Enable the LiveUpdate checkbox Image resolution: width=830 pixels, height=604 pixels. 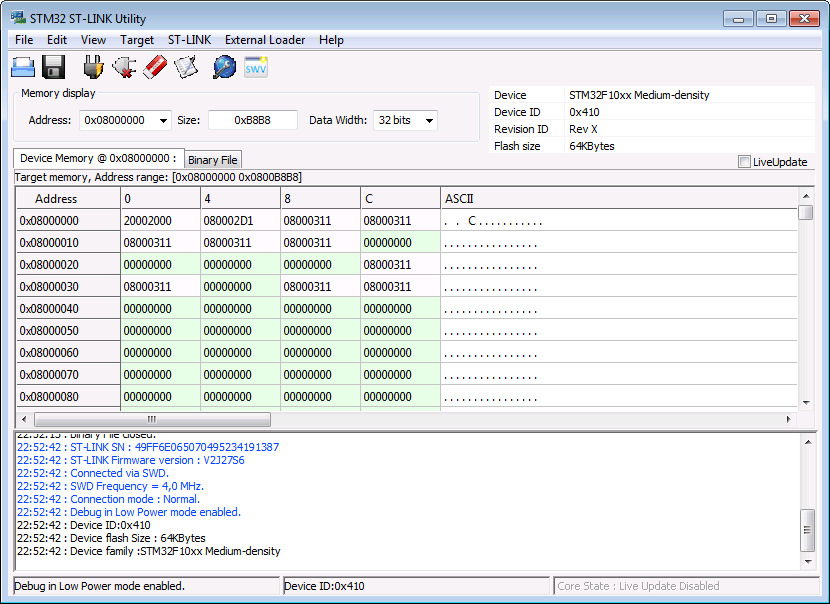pyautogui.click(x=744, y=162)
